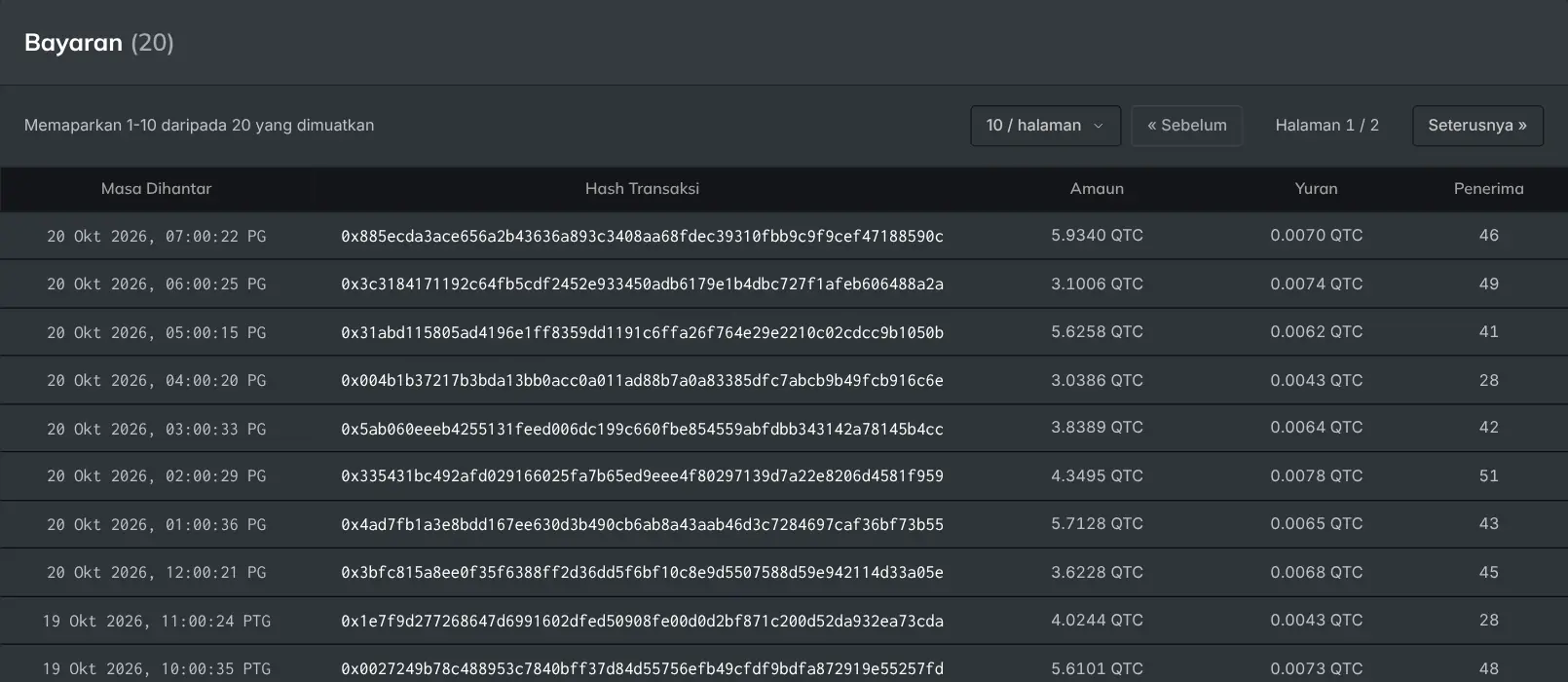
Task: Open transaction hash starting 0x004b1b37217b
Action: point(642,380)
